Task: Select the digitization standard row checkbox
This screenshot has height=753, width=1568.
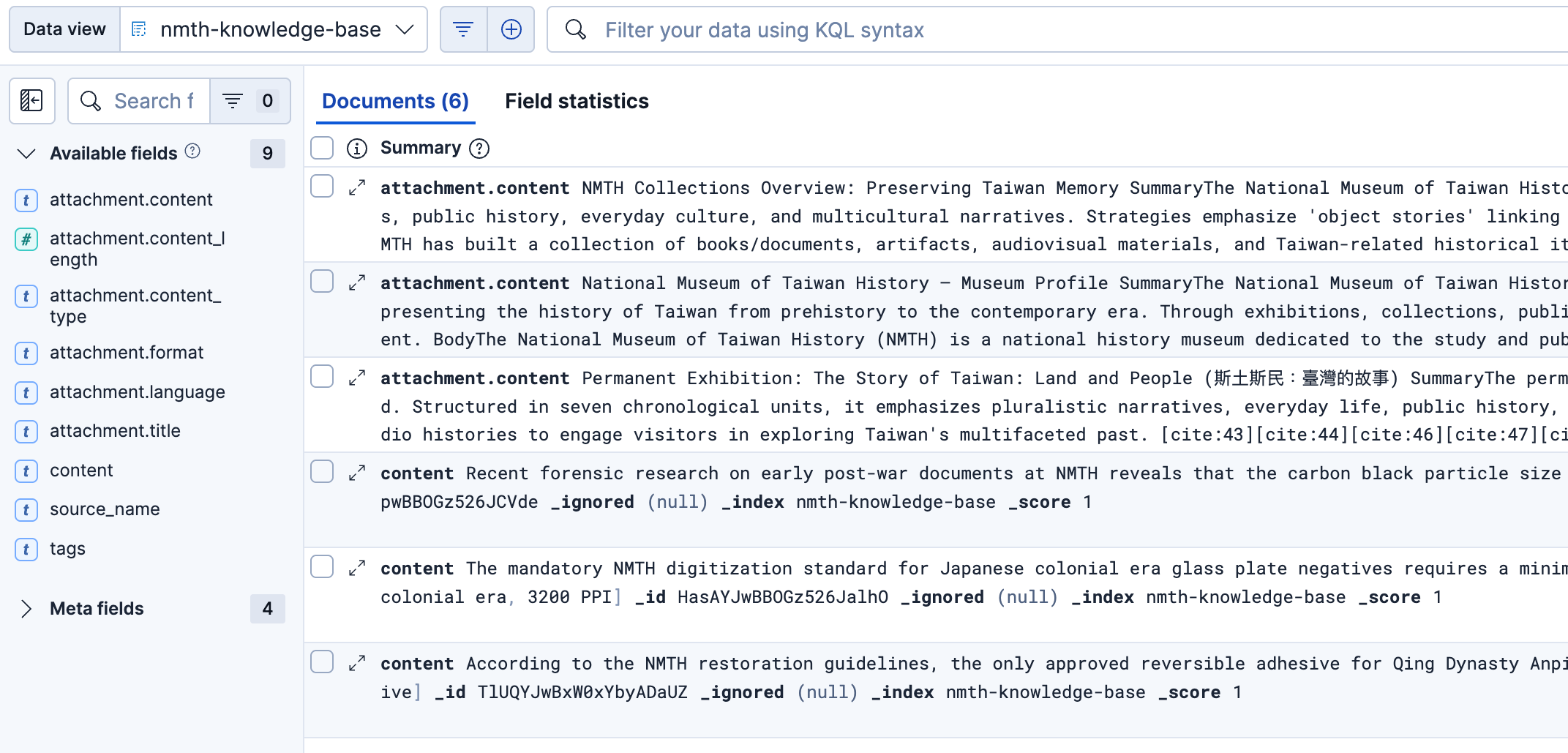Action: (322, 567)
